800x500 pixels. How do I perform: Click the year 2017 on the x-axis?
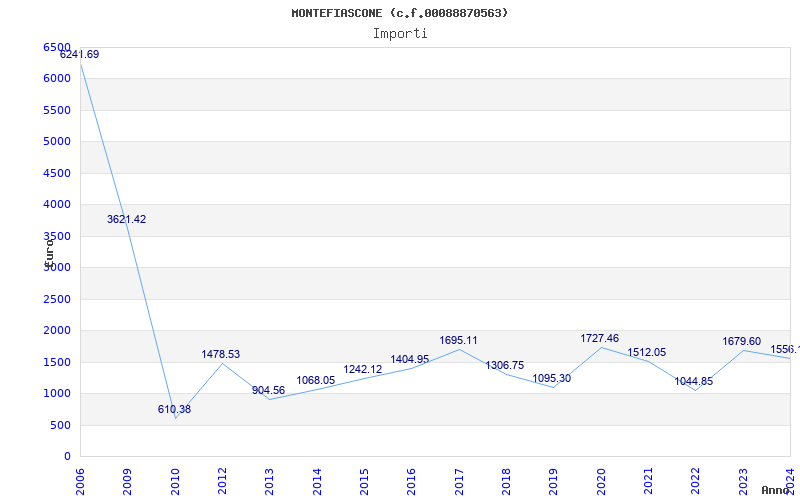click(x=459, y=482)
